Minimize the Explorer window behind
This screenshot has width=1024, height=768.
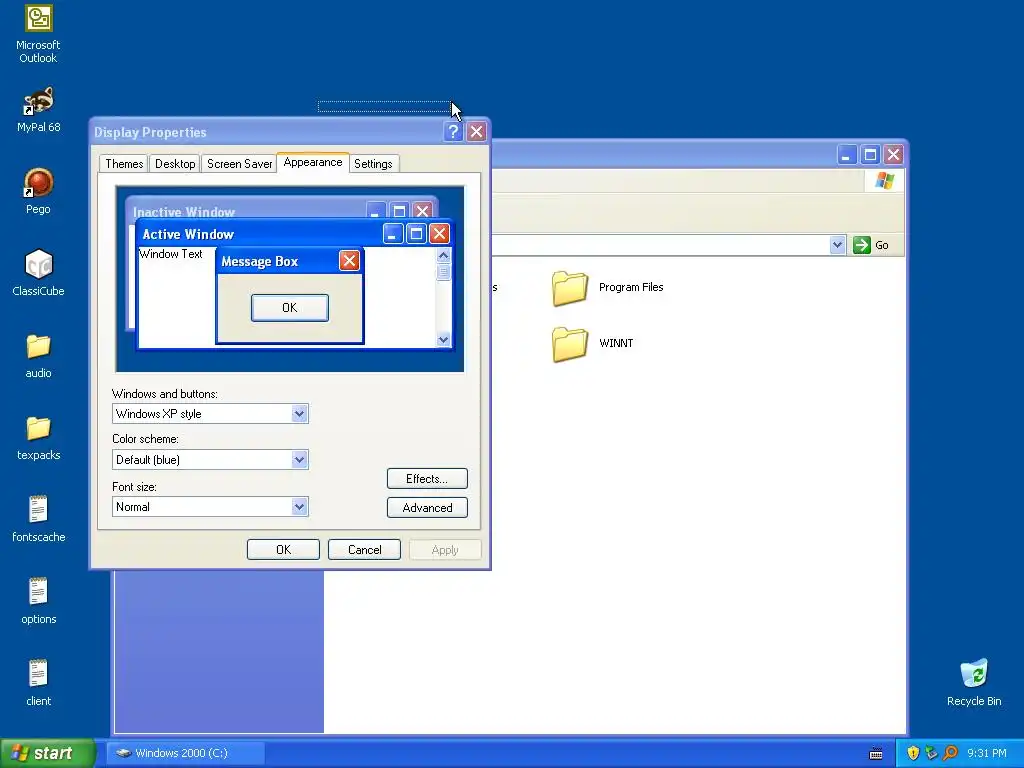click(846, 155)
